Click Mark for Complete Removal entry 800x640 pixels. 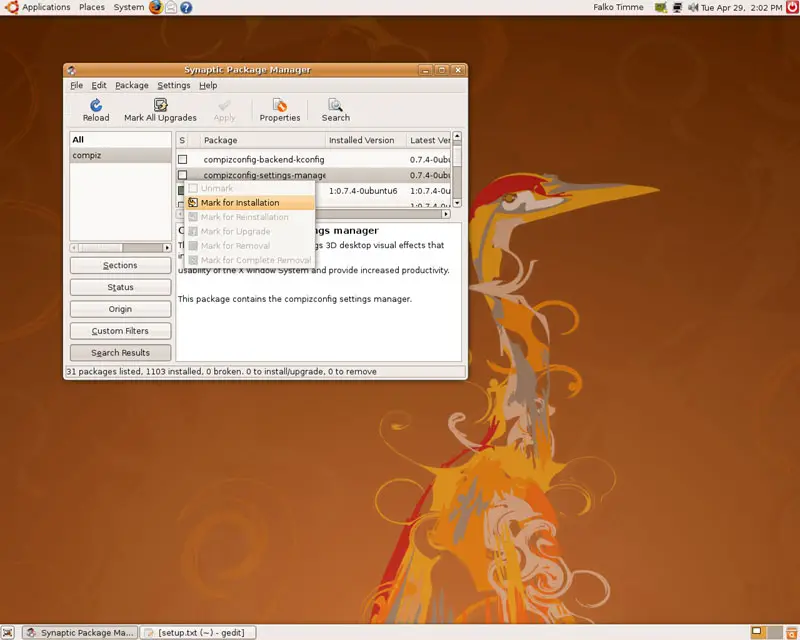coord(249,260)
